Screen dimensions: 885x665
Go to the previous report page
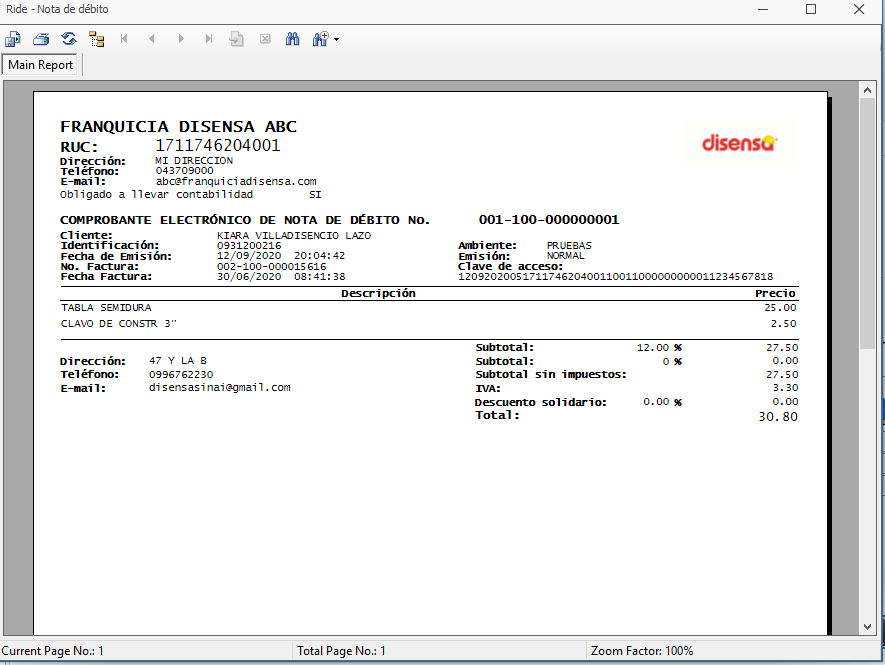click(152, 39)
